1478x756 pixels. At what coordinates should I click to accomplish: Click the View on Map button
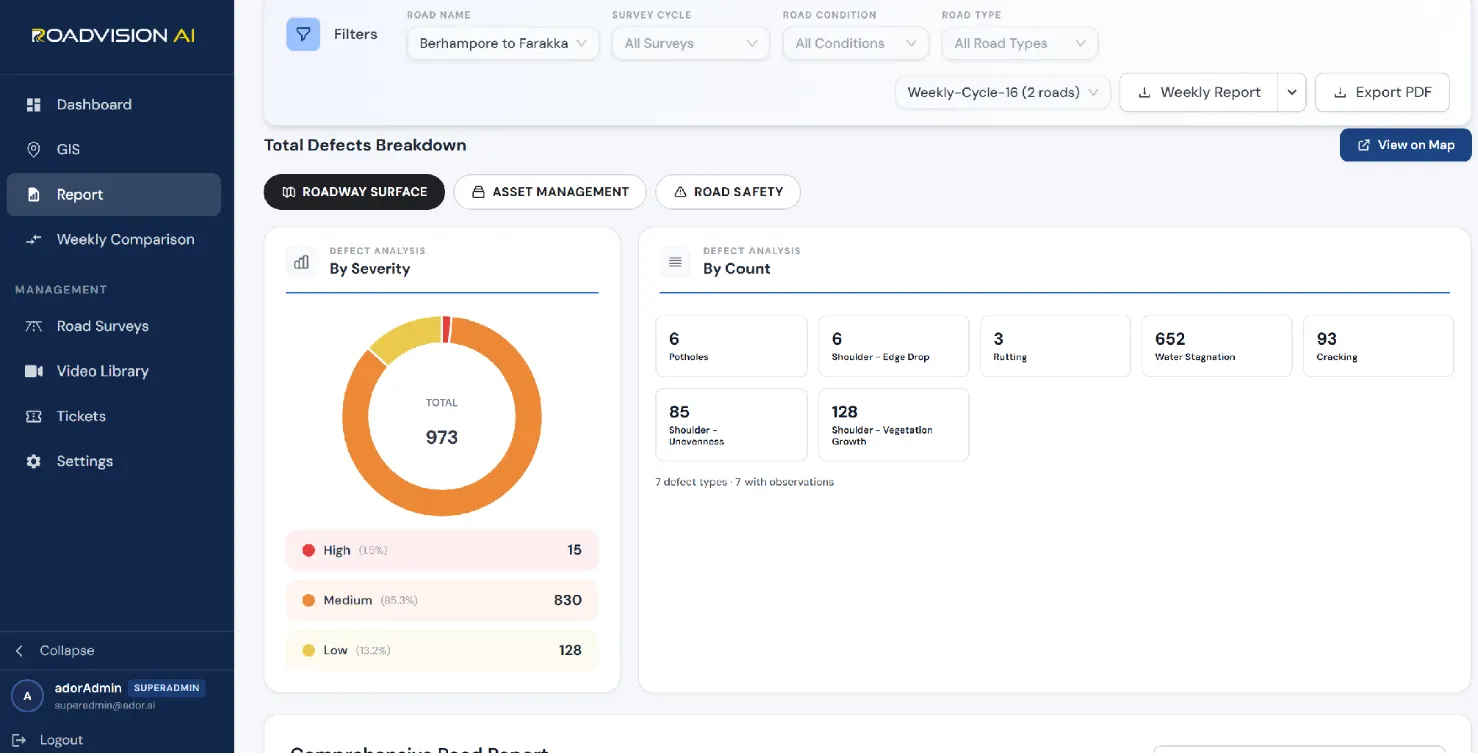tap(1405, 145)
